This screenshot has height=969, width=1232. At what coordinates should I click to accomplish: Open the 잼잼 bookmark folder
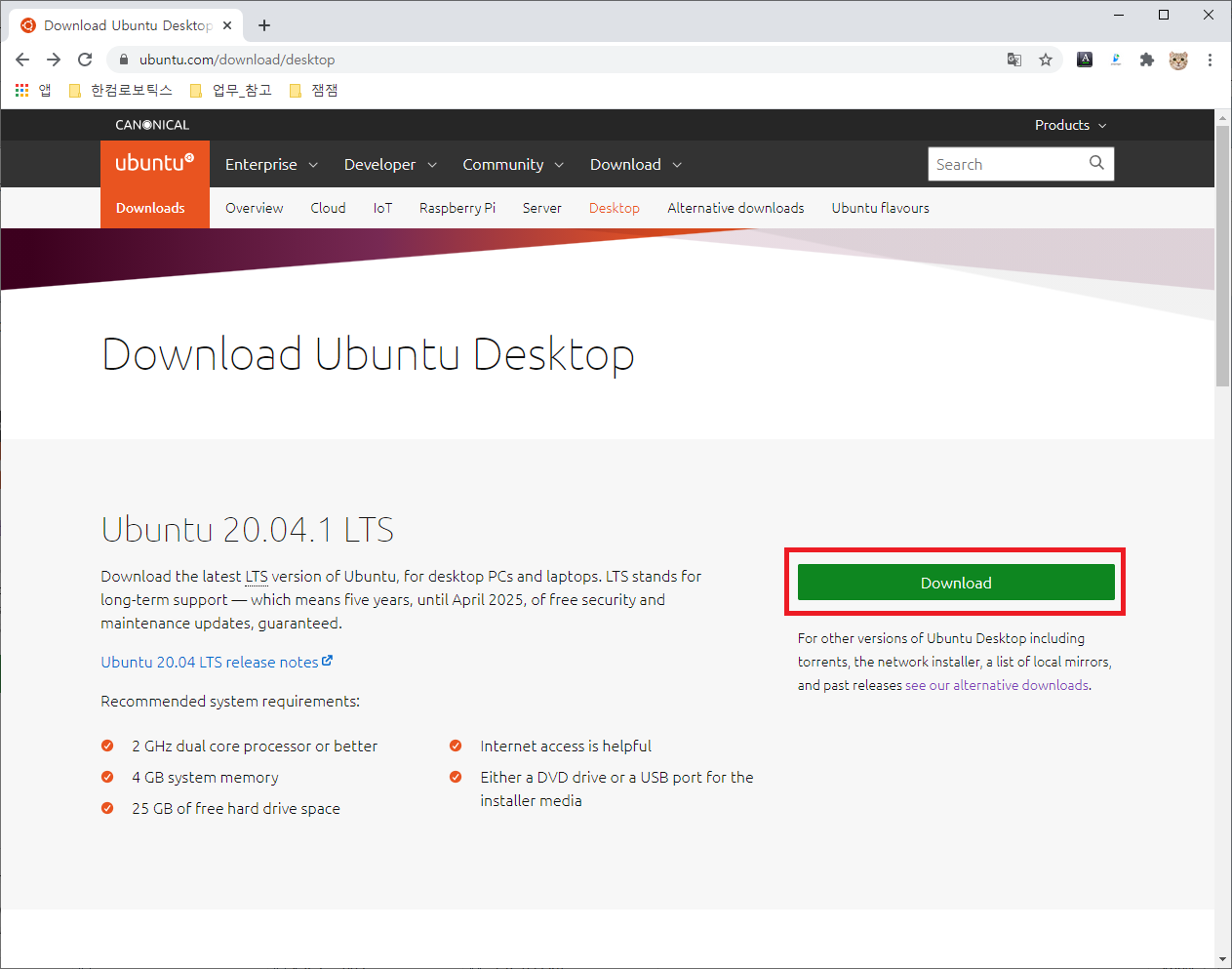pos(314,90)
